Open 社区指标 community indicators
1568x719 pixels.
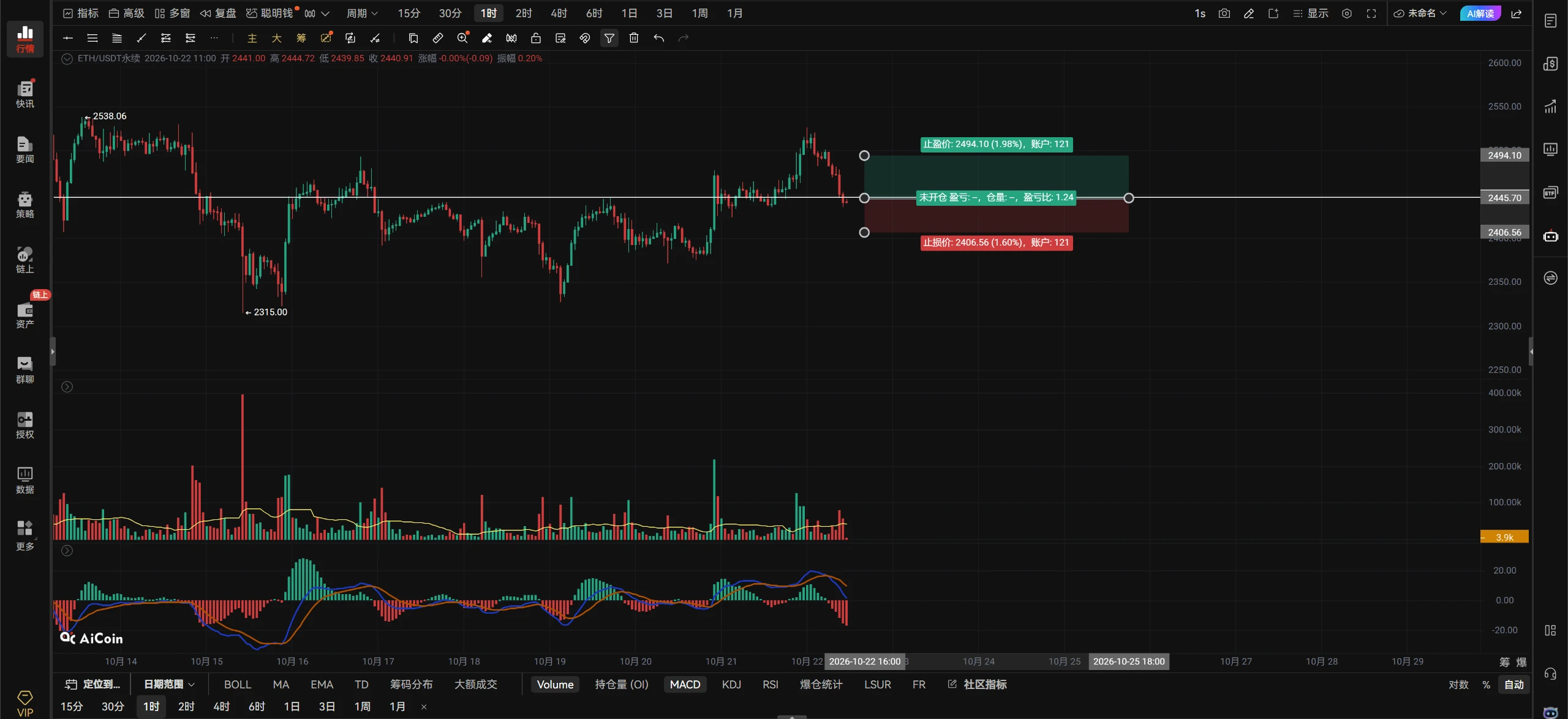977,684
